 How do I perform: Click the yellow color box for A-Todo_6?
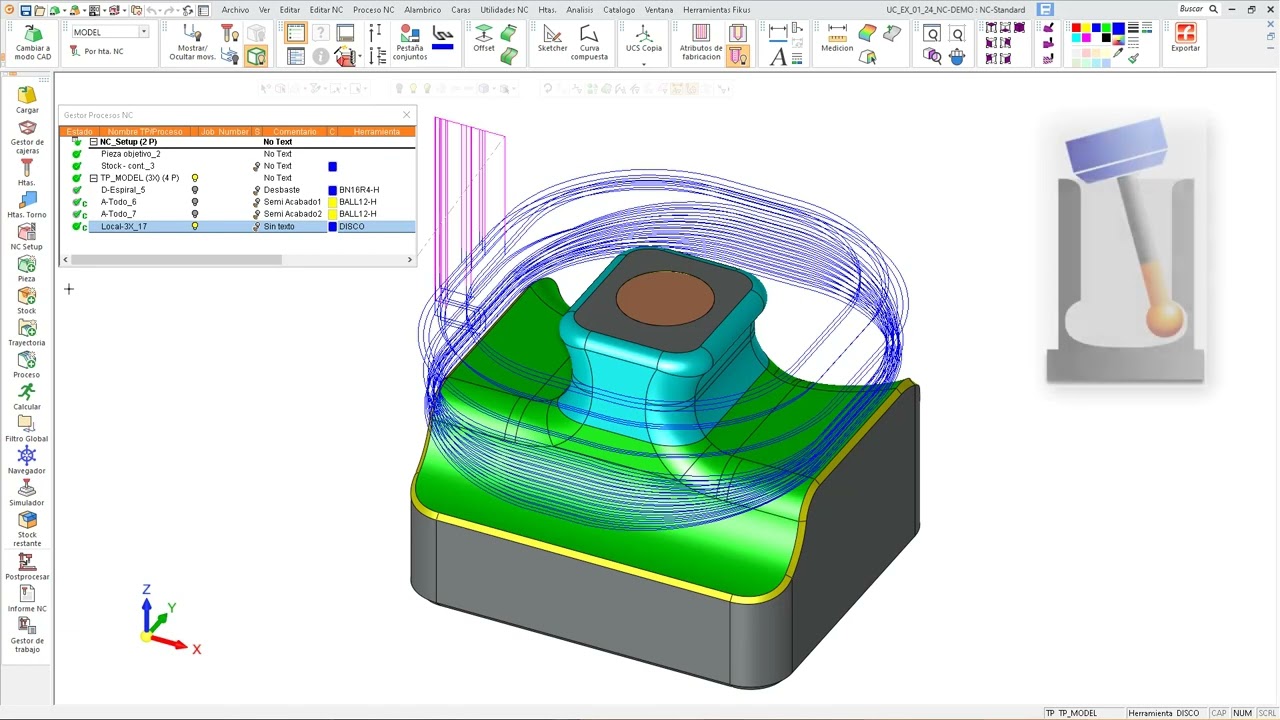333,202
